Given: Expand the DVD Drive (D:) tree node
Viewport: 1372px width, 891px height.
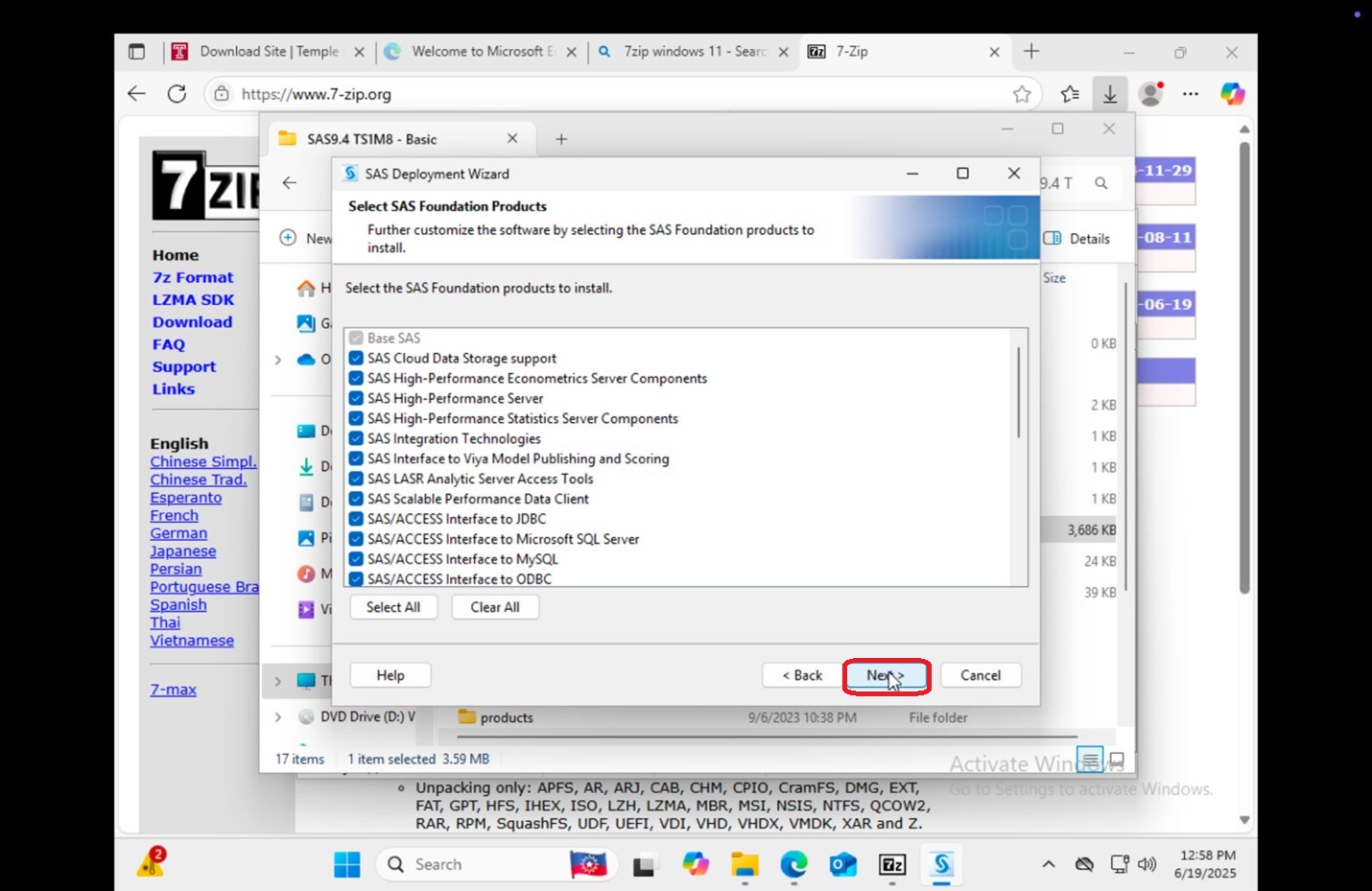Looking at the screenshot, I should click(x=277, y=716).
